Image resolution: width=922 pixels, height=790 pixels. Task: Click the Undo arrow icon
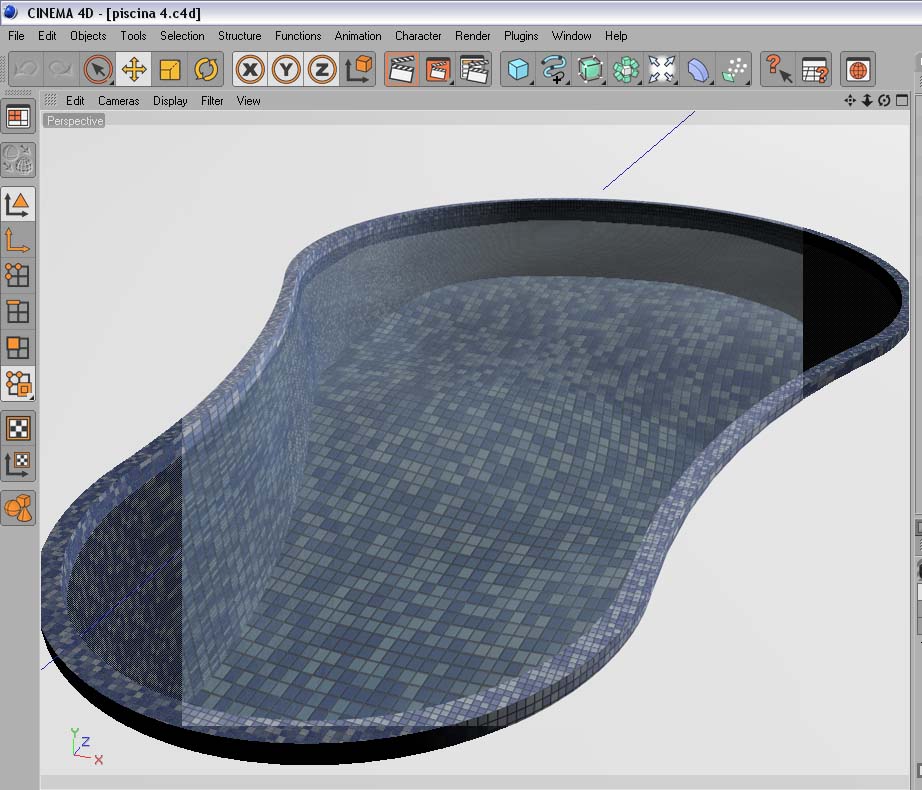point(26,70)
